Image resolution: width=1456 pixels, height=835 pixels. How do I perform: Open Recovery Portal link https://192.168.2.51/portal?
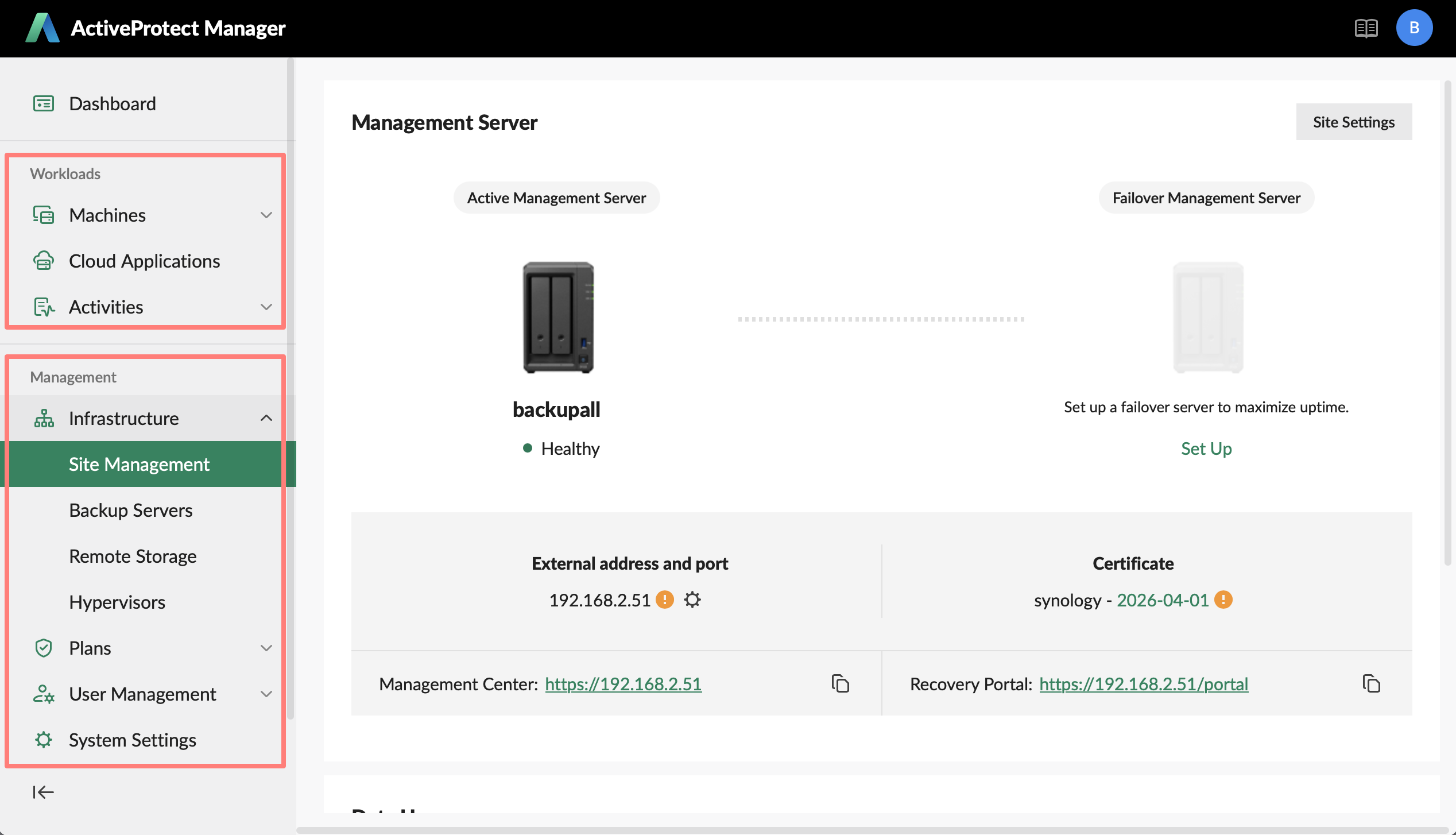(1144, 683)
